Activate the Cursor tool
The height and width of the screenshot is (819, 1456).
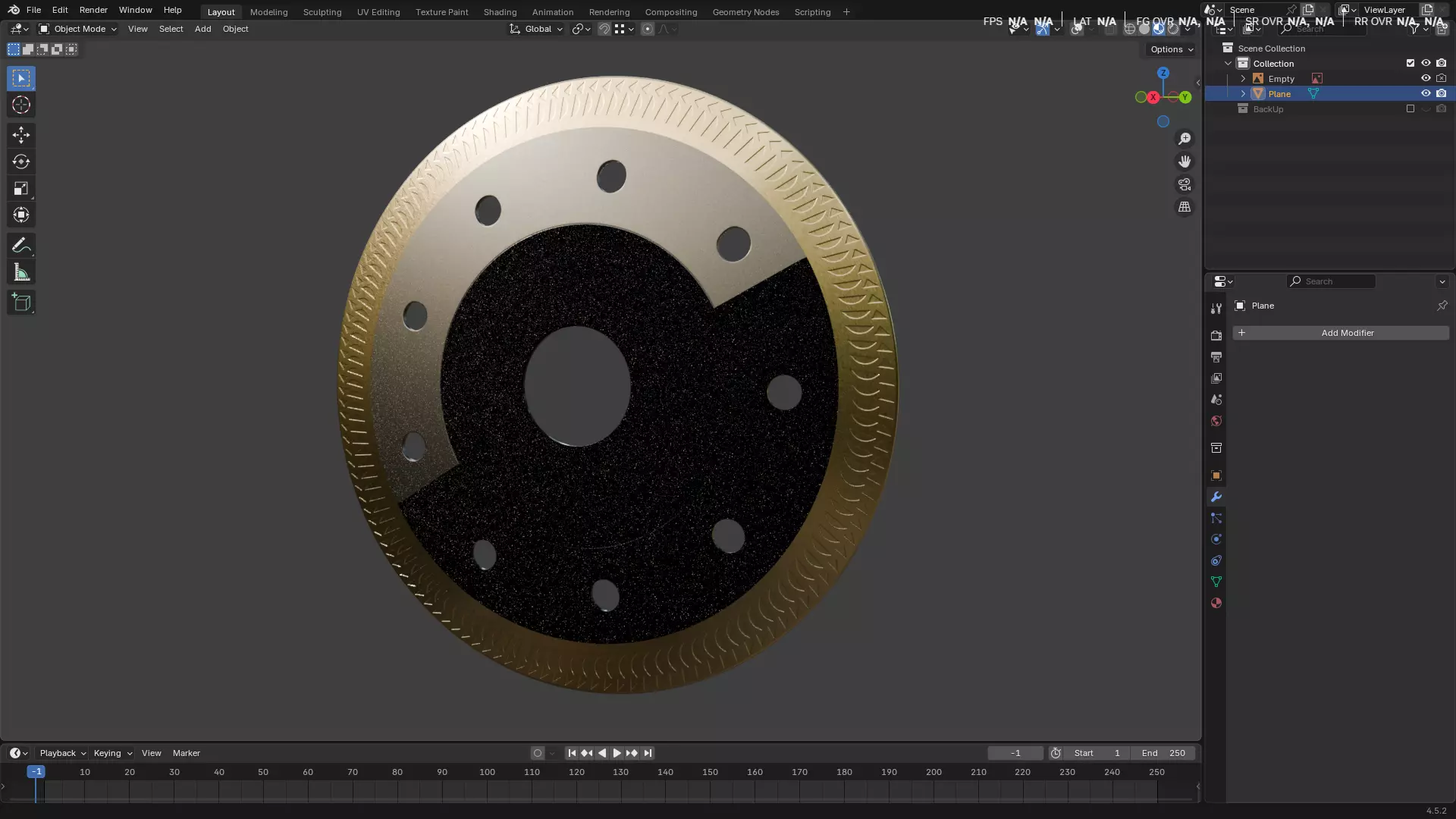[21, 105]
